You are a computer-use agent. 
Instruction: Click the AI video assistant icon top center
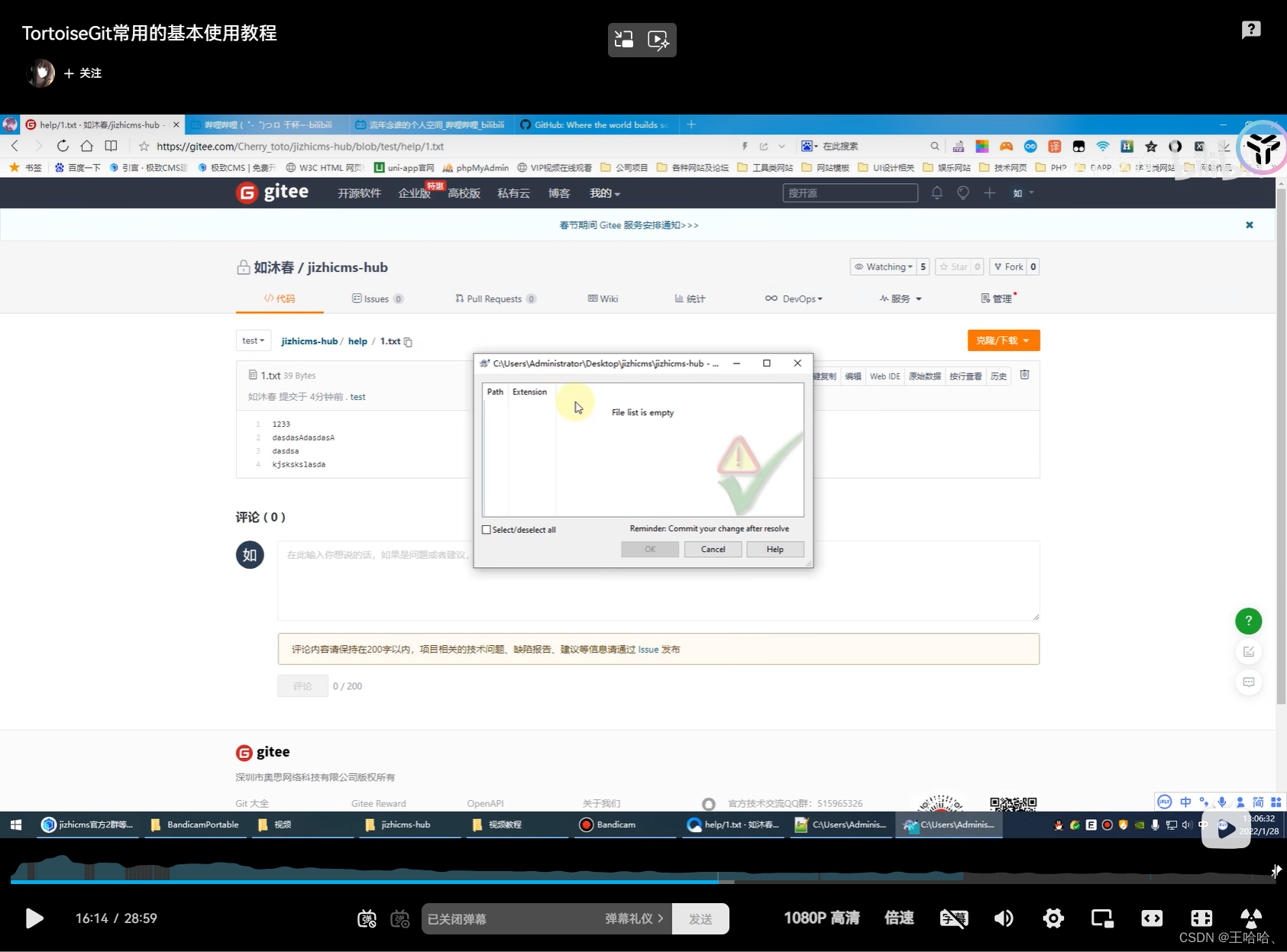click(x=658, y=40)
